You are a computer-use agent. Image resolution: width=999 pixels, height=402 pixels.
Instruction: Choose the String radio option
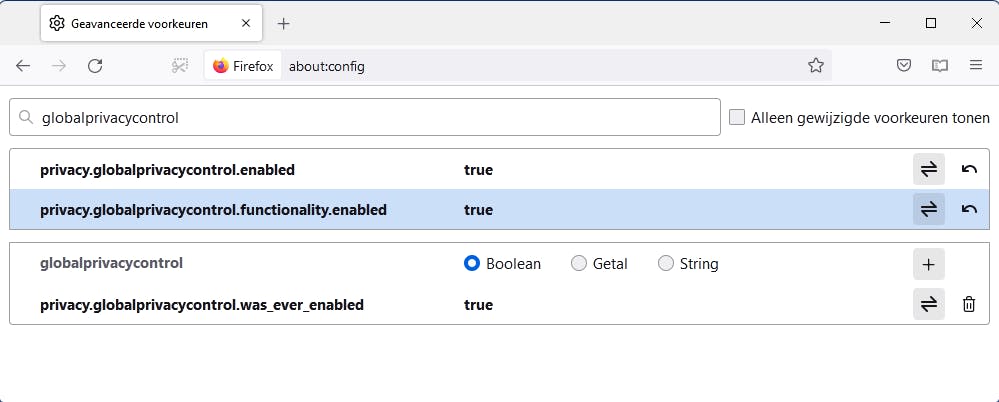[666, 264]
